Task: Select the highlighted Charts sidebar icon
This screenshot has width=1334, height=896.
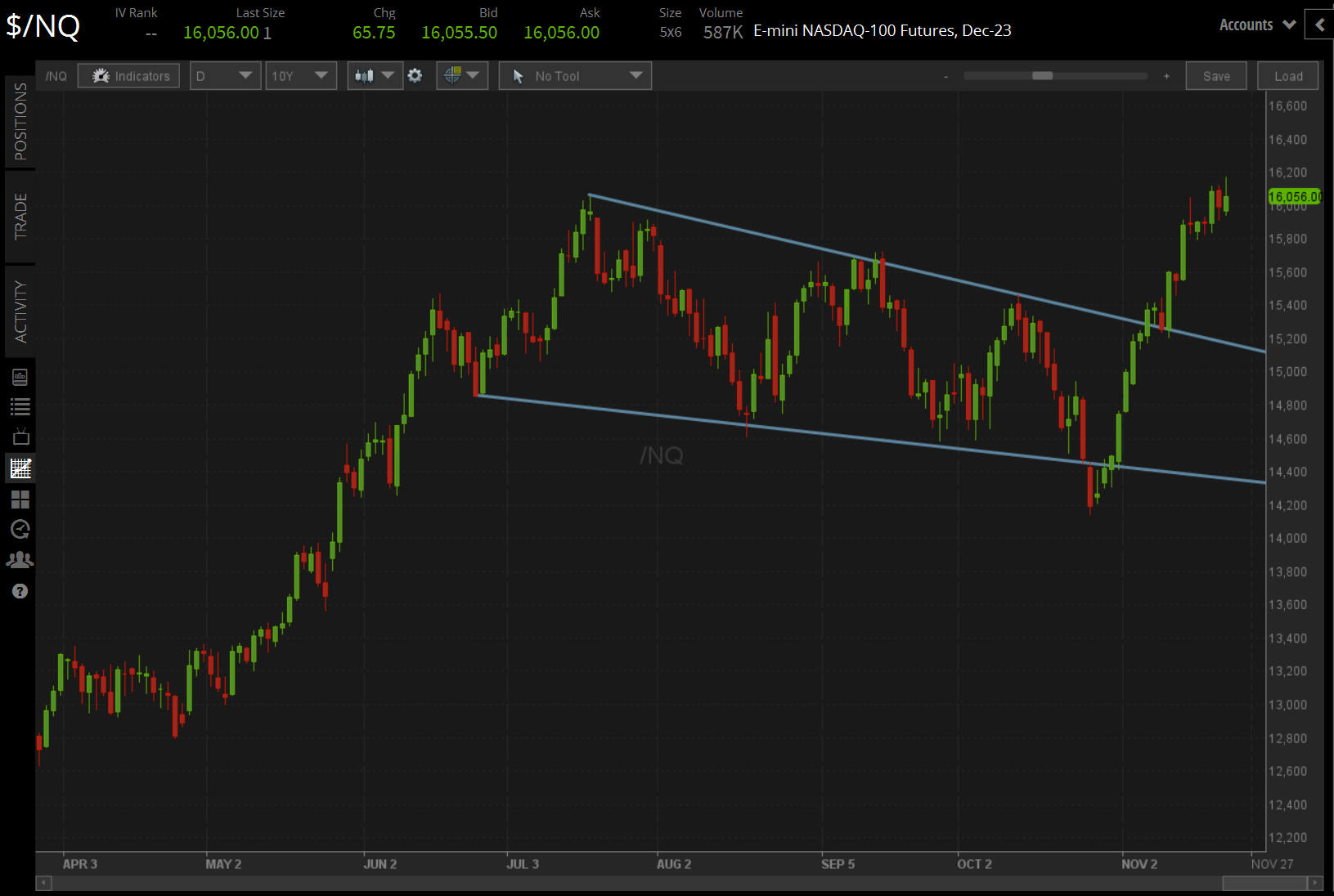Action: click(x=20, y=468)
